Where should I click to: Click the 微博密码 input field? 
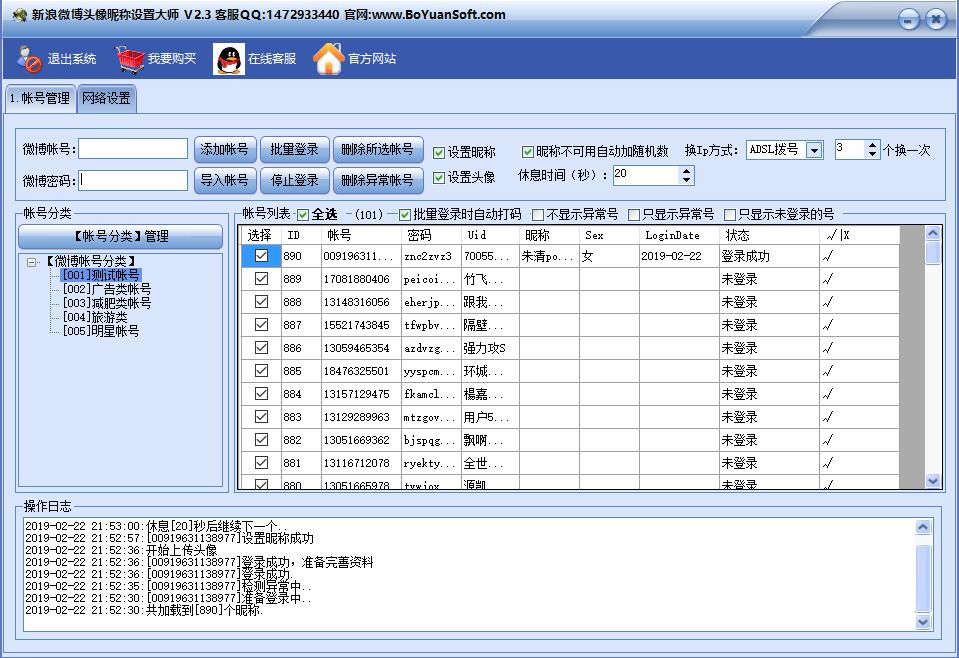[133, 180]
